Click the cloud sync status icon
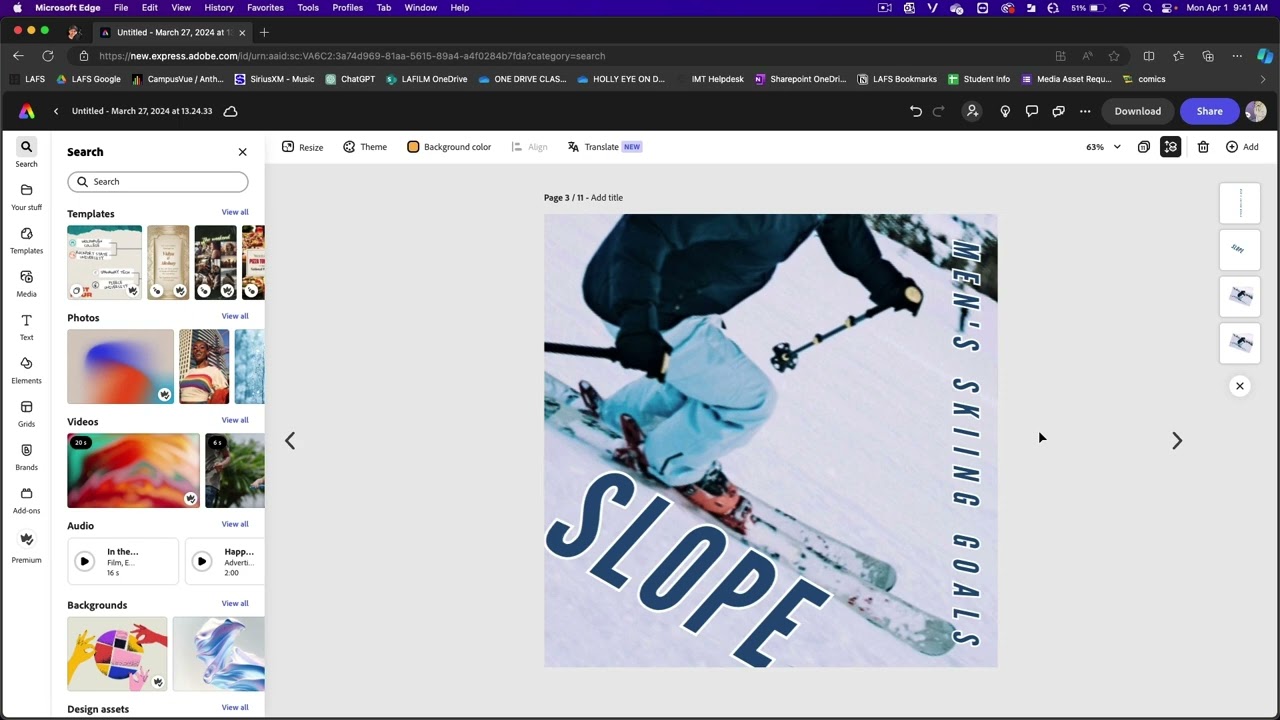Image resolution: width=1280 pixels, height=720 pixels. (230, 111)
